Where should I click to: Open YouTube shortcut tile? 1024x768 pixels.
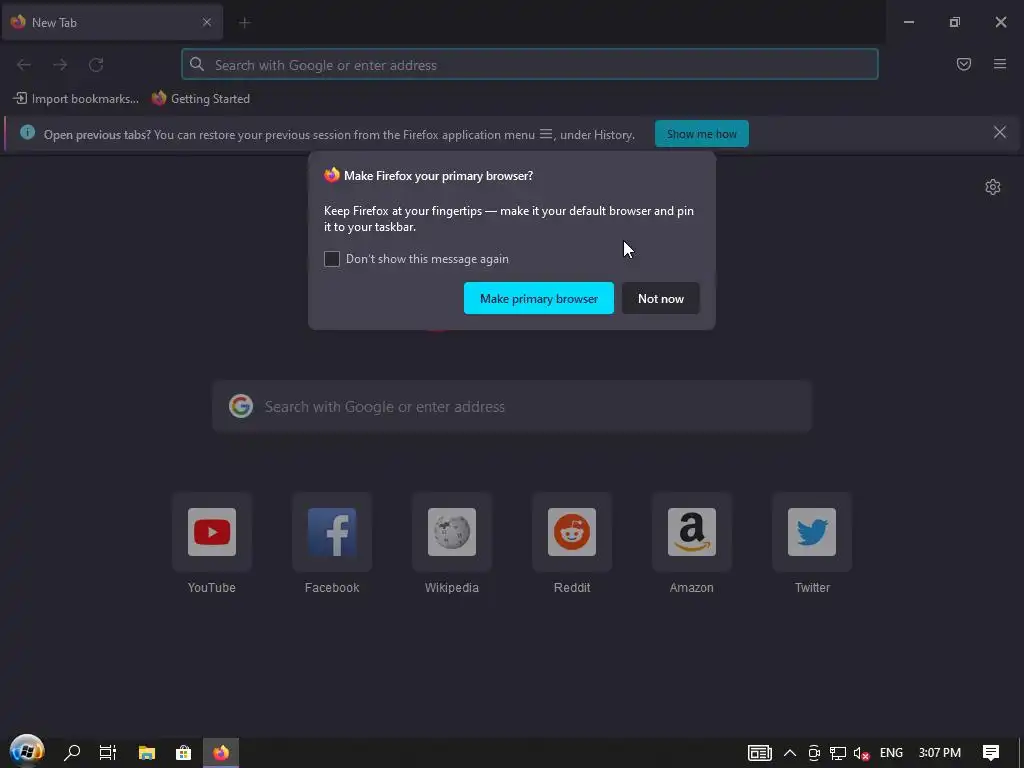[212, 532]
